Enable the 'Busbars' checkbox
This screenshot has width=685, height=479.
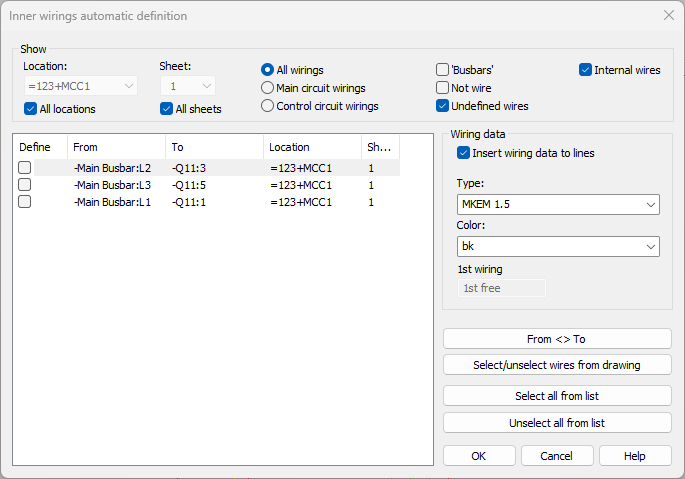443,70
